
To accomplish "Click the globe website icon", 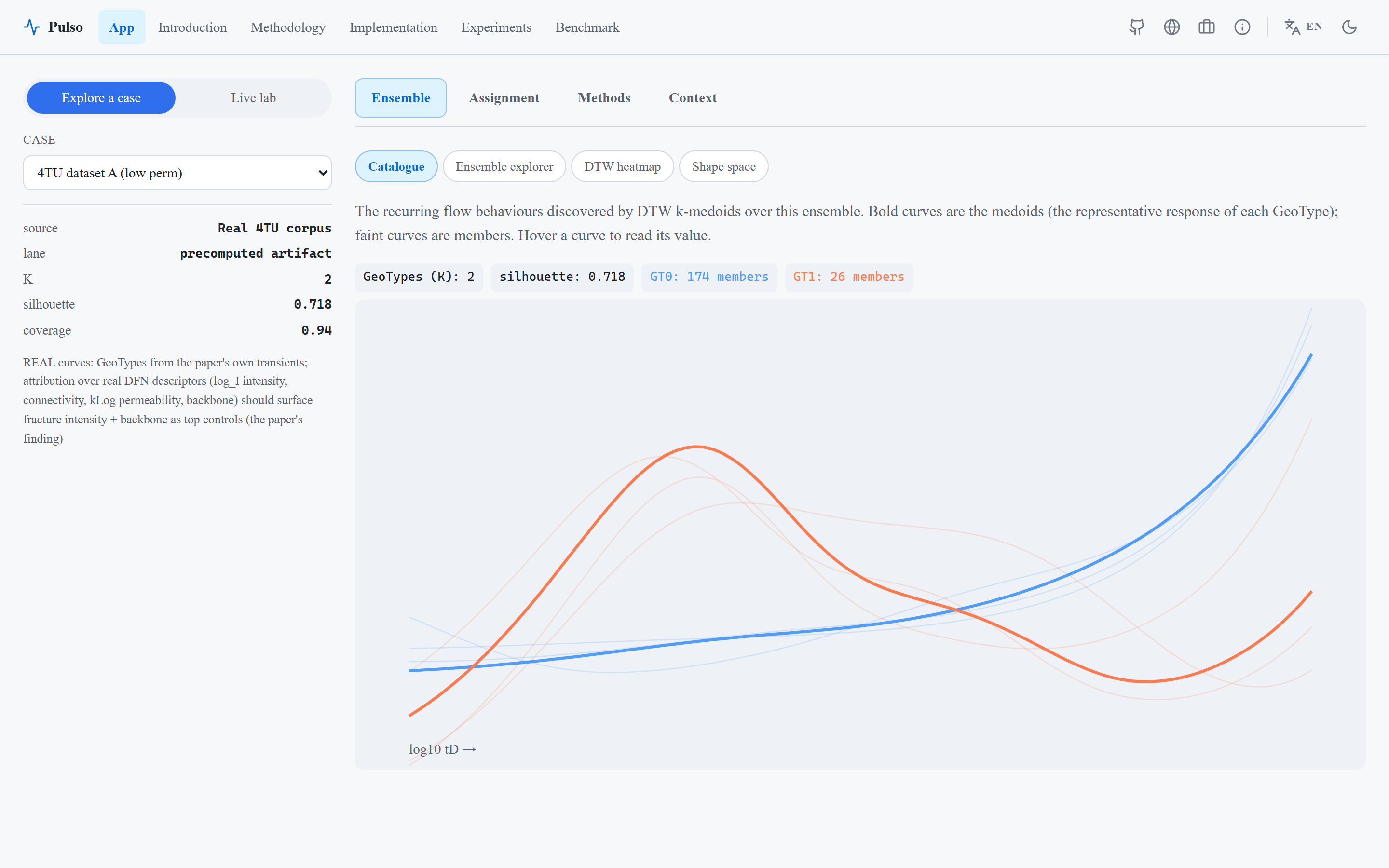I will (1171, 27).
